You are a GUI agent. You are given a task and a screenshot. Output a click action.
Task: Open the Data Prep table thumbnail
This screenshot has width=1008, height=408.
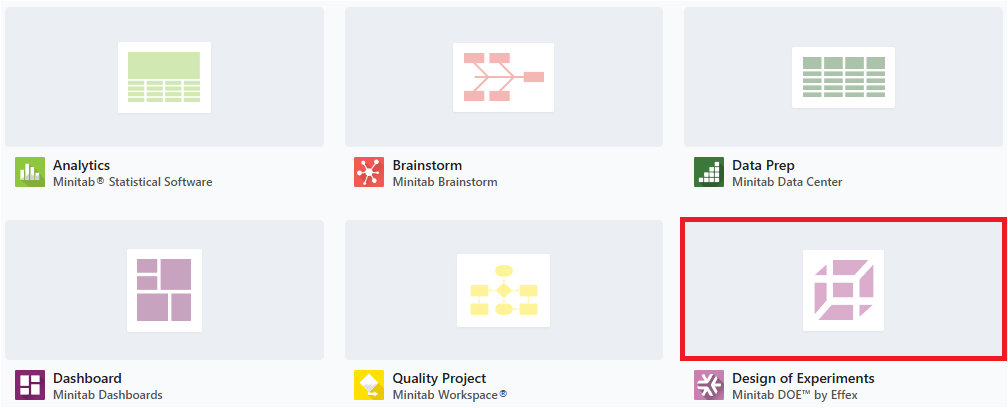pos(843,78)
